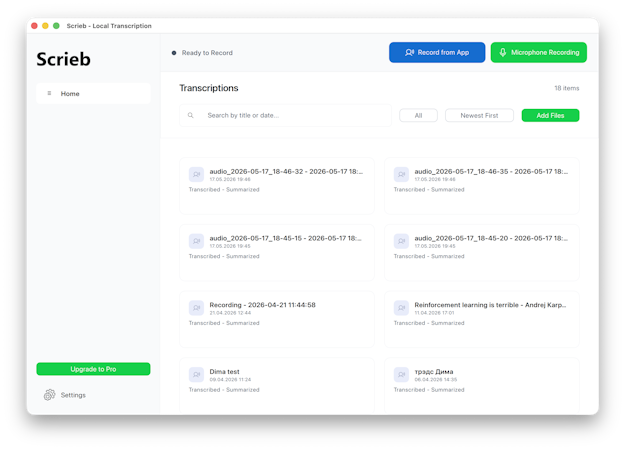Screen dimensions: 625x450
Task: Open audio_2026-05-17_18-46-32 transcription title
Action: pos(286,171)
